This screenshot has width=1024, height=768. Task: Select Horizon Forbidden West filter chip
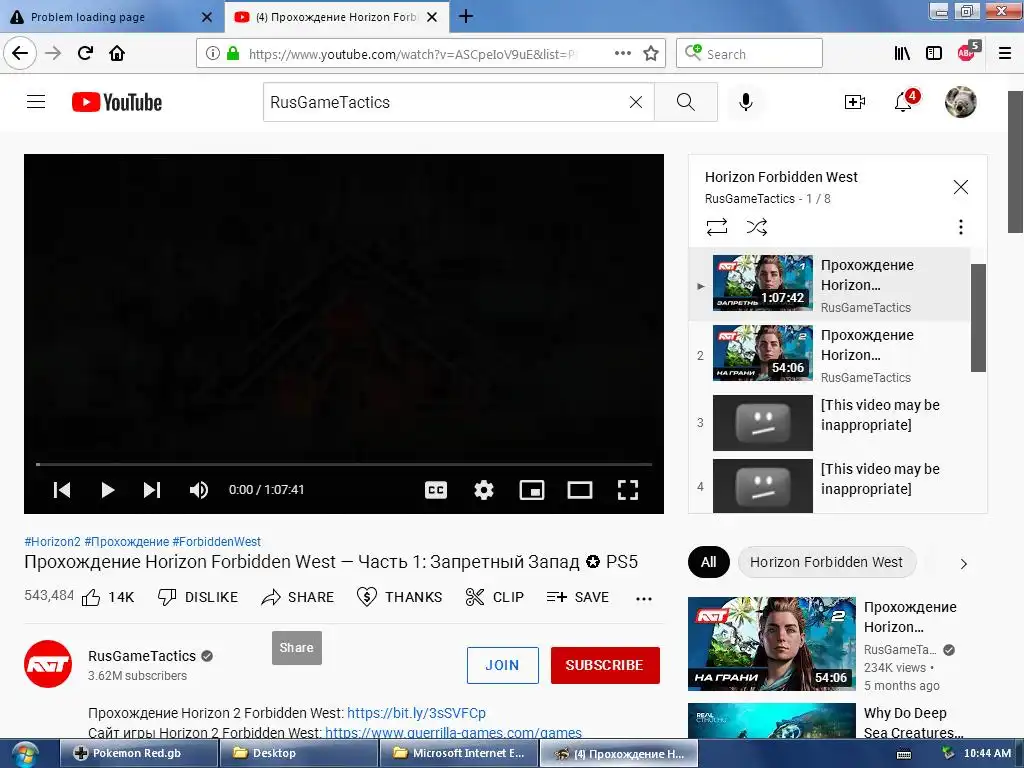[826, 562]
